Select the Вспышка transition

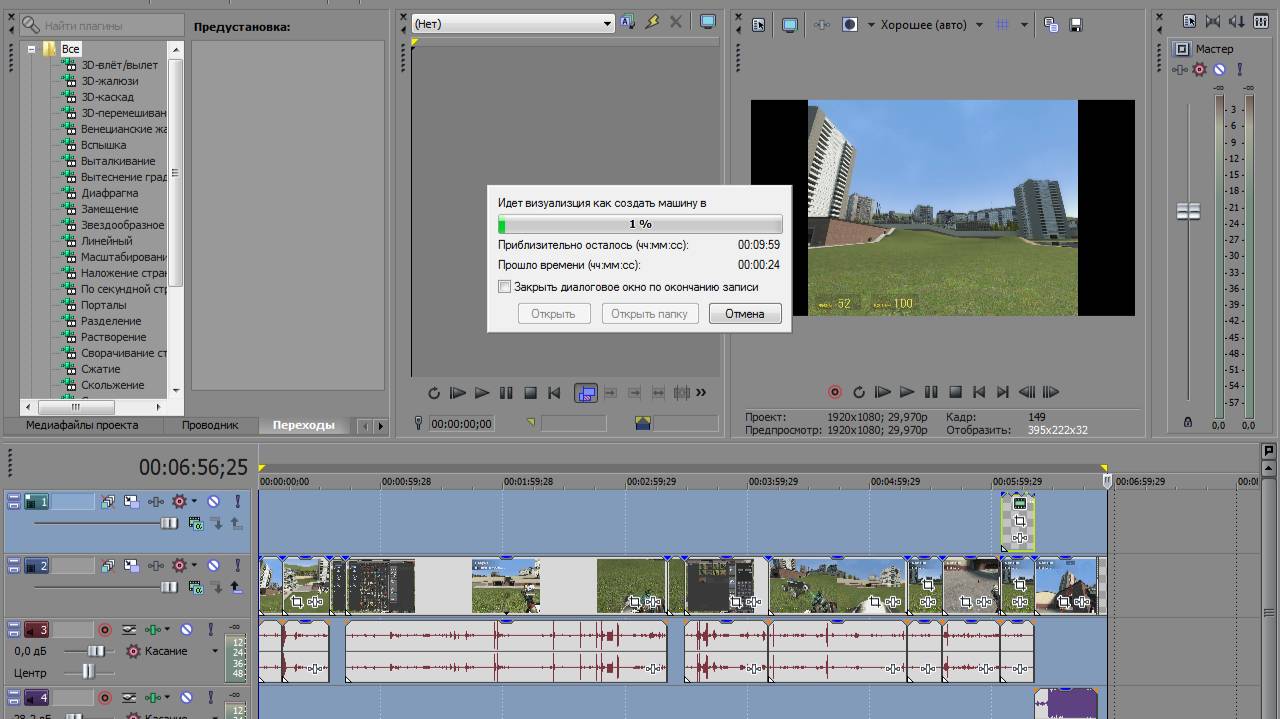click(x=104, y=145)
